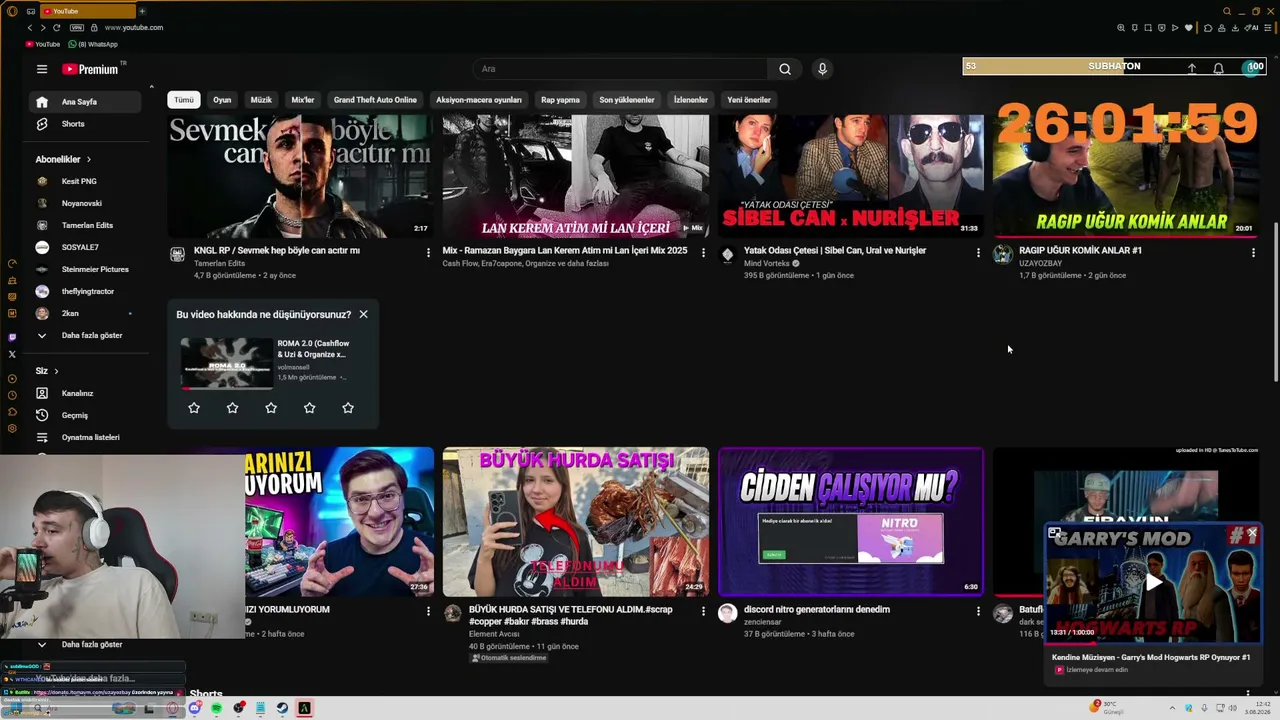Open the YouTube hamburger guide menu

point(42,69)
